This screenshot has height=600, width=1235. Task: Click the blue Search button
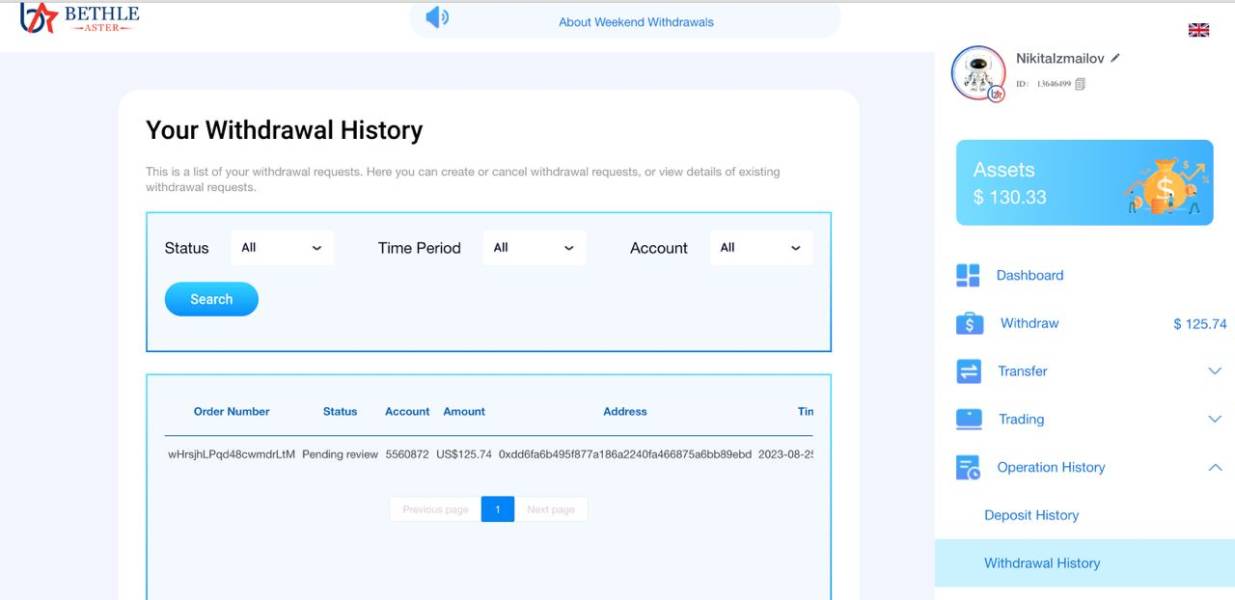211,299
